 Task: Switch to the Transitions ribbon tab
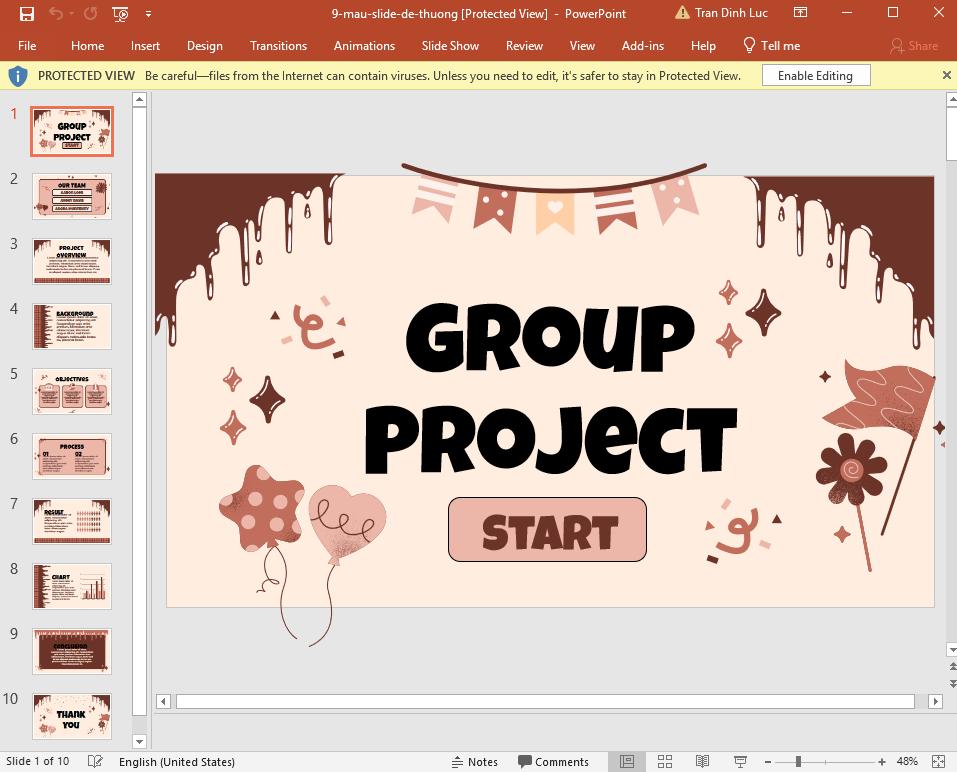click(278, 45)
